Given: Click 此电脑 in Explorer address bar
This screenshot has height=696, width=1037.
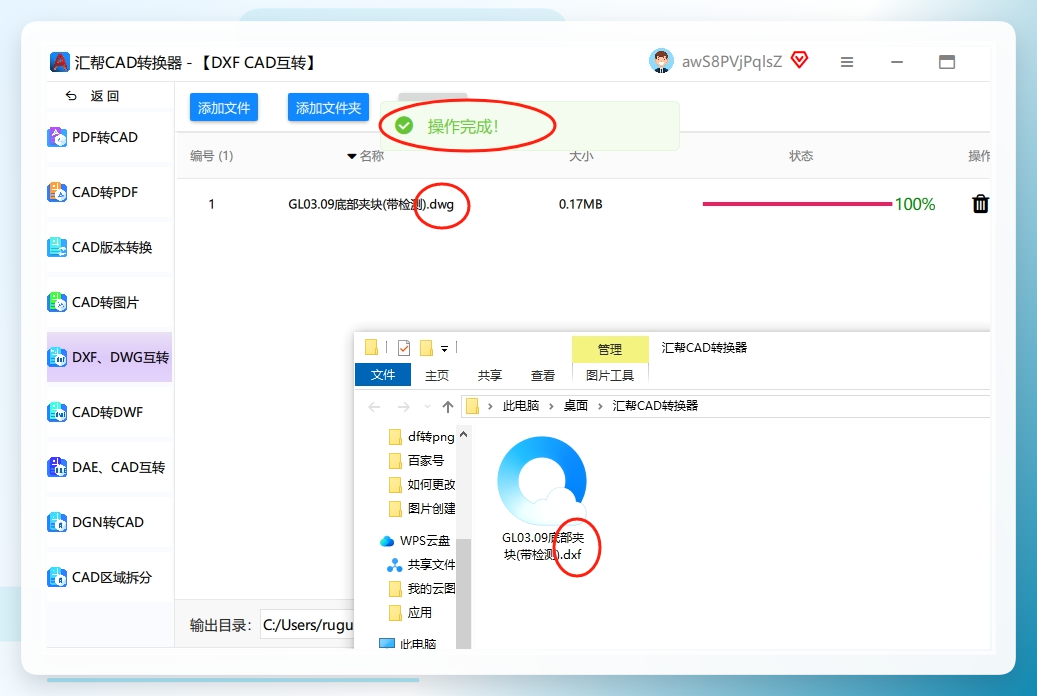Looking at the screenshot, I should [x=520, y=406].
